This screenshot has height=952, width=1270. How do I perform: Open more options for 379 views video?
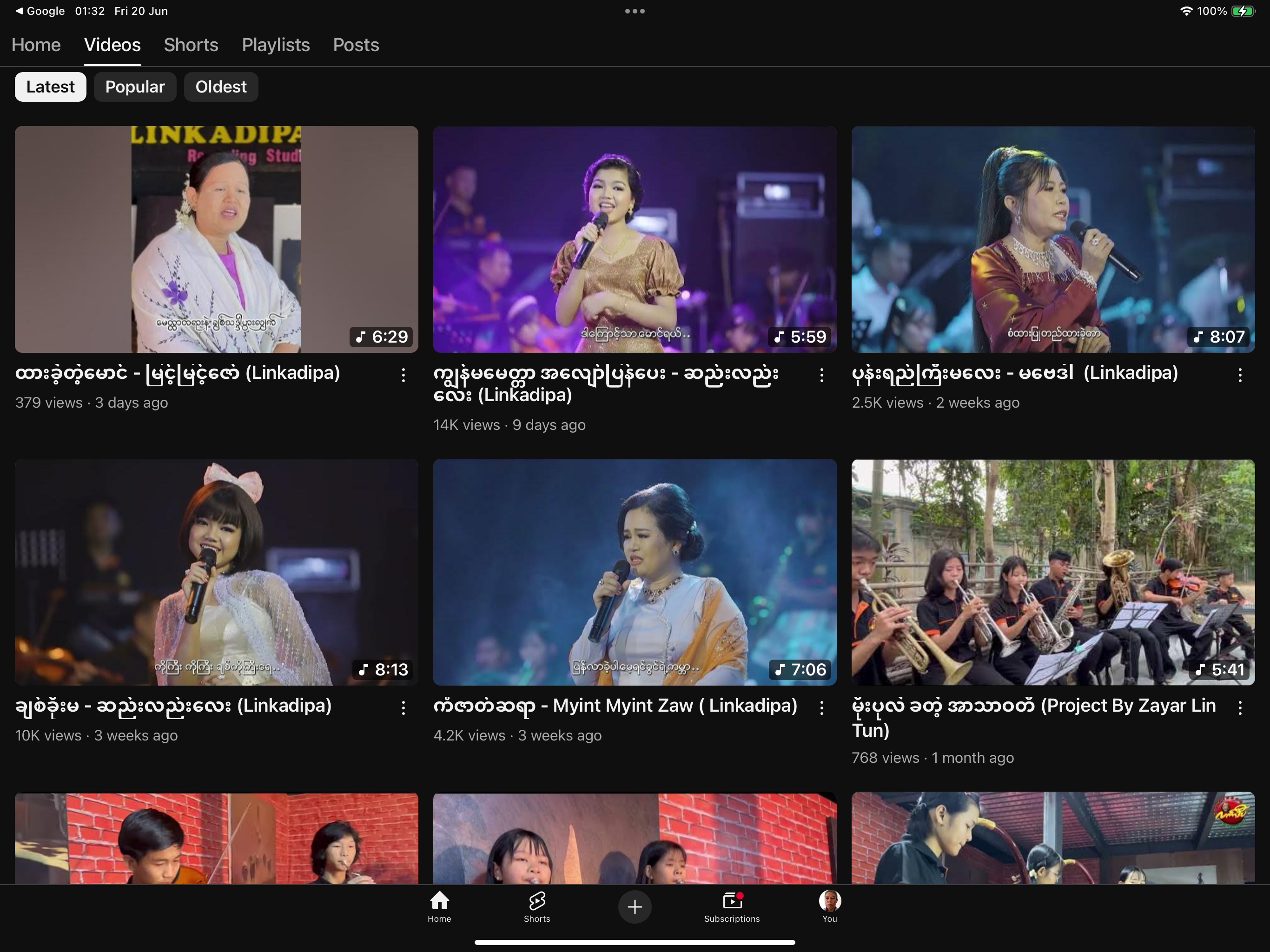403,375
